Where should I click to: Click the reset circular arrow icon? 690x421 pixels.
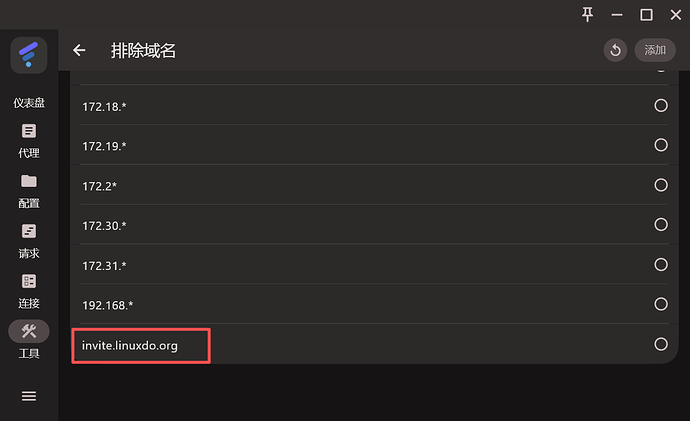click(x=615, y=50)
